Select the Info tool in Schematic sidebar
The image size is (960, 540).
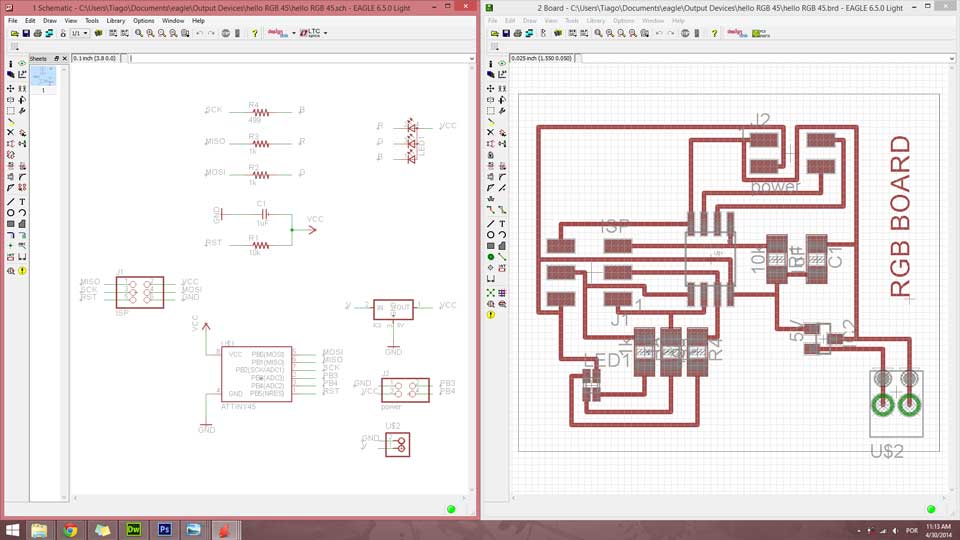click(10, 64)
